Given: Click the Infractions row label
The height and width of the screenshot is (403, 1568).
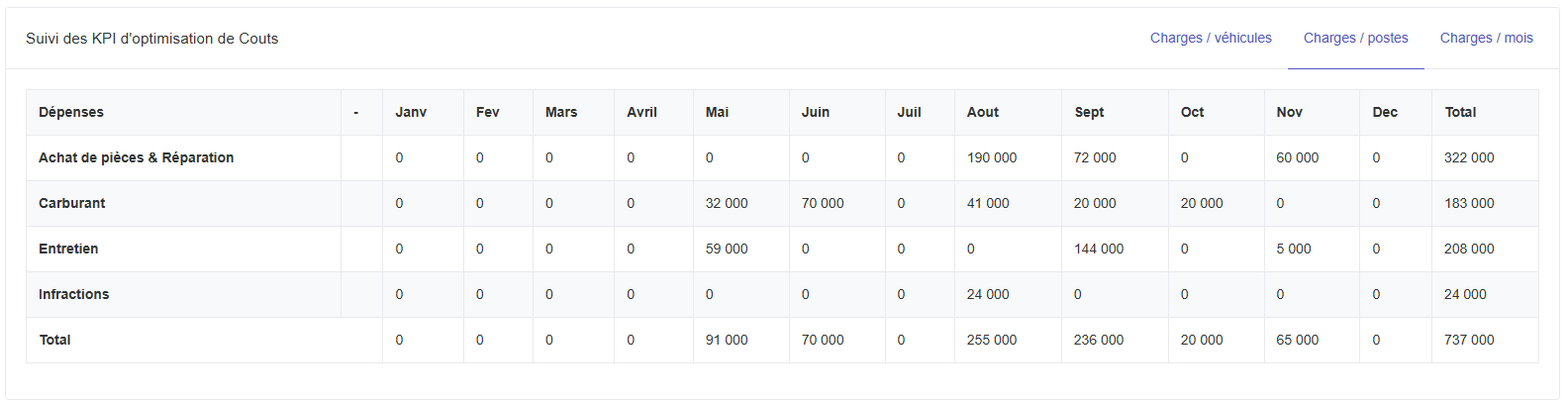Looking at the screenshot, I should point(74,294).
